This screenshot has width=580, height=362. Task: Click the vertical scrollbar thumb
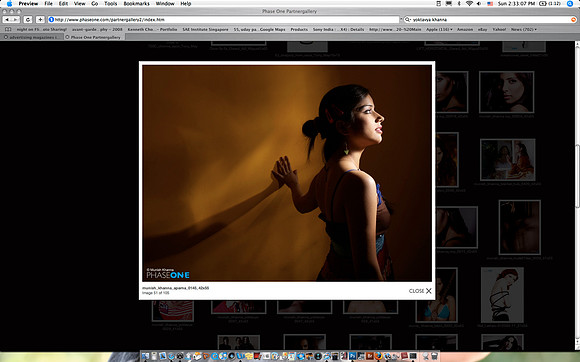577,176
